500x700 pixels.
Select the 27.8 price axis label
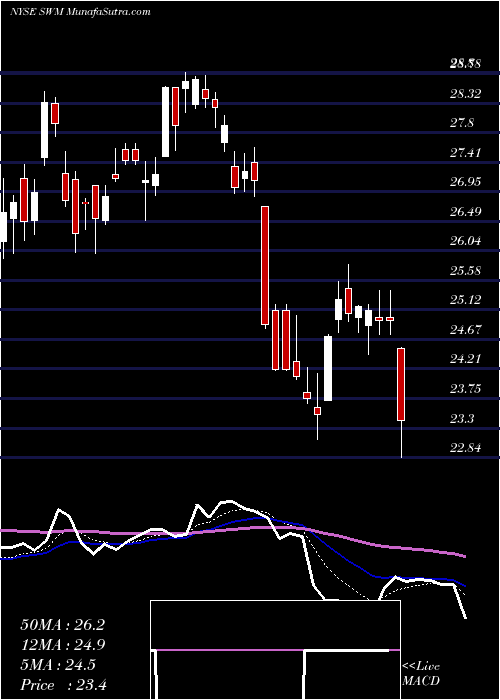(x=461, y=123)
